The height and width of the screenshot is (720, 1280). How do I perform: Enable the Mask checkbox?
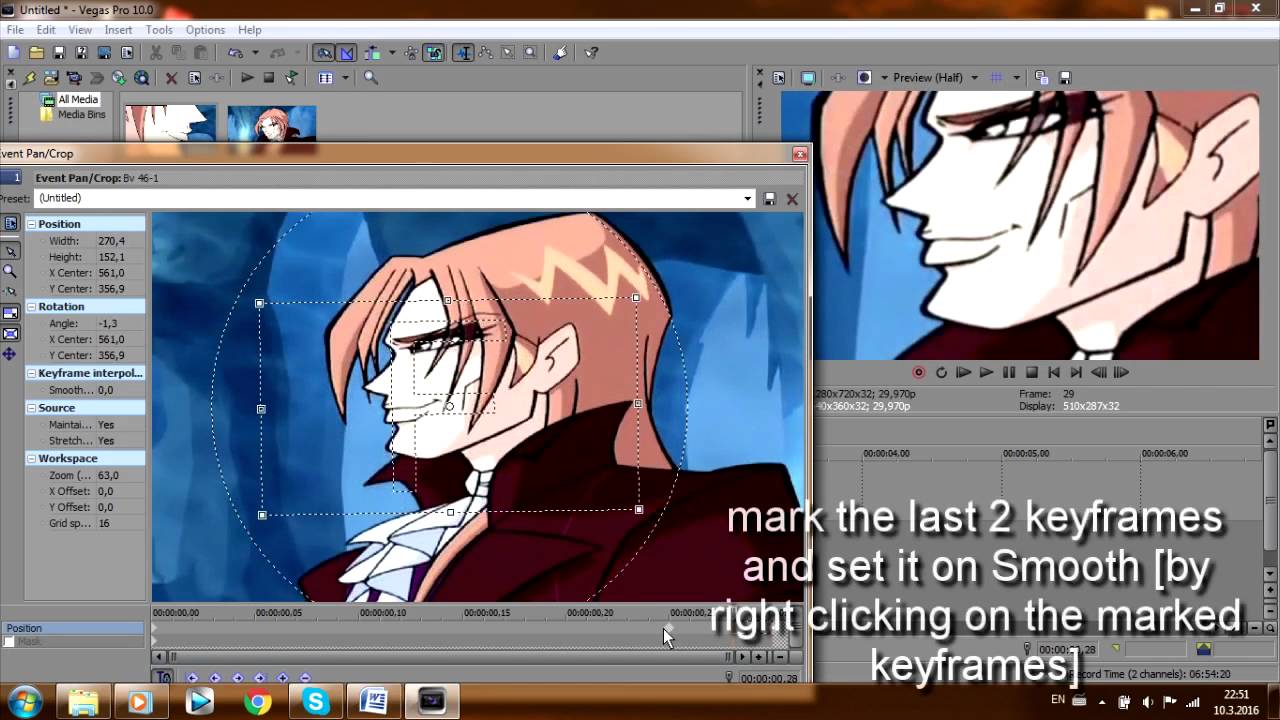pos(9,641)
